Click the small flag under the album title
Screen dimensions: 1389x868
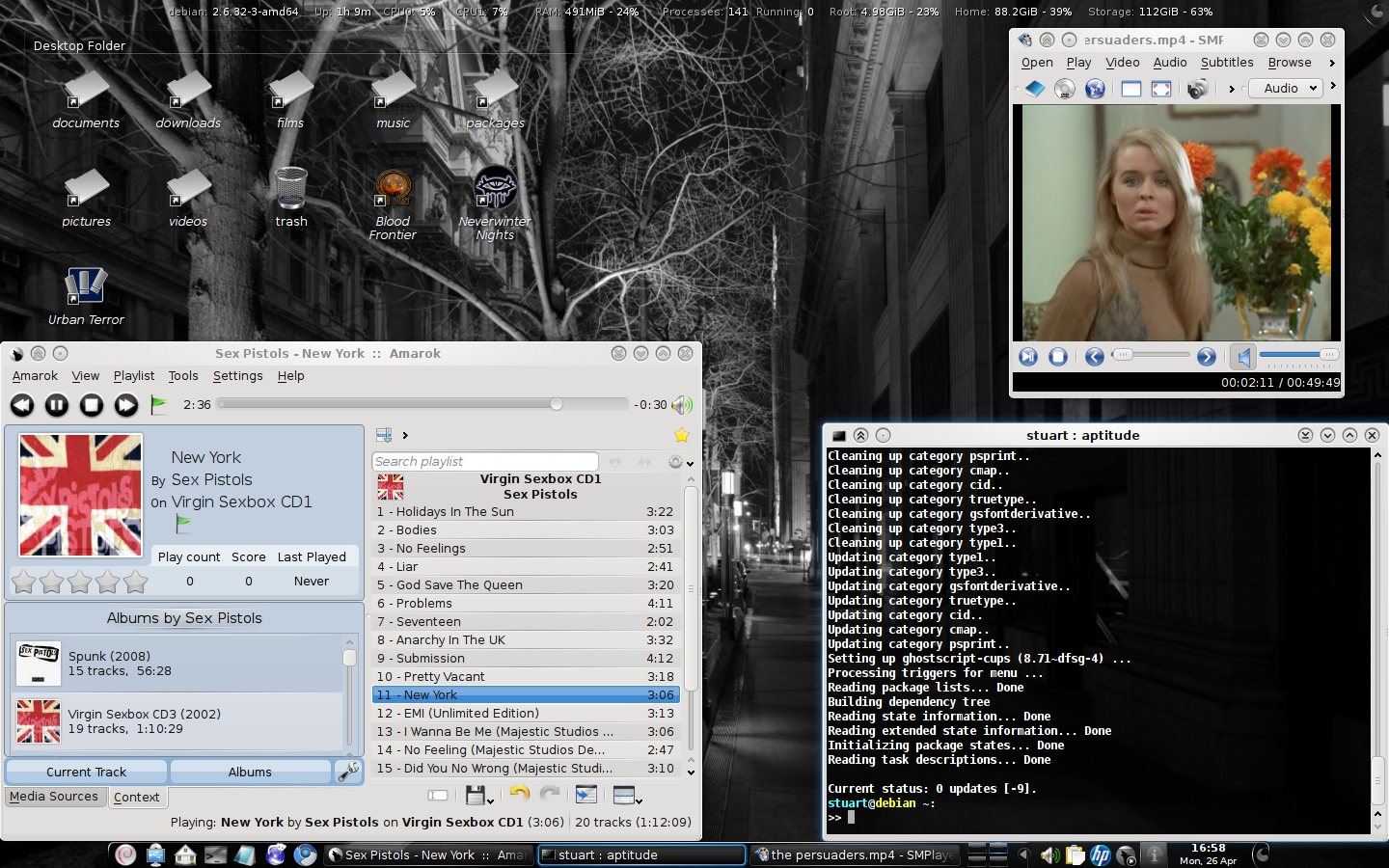point(183,525)
